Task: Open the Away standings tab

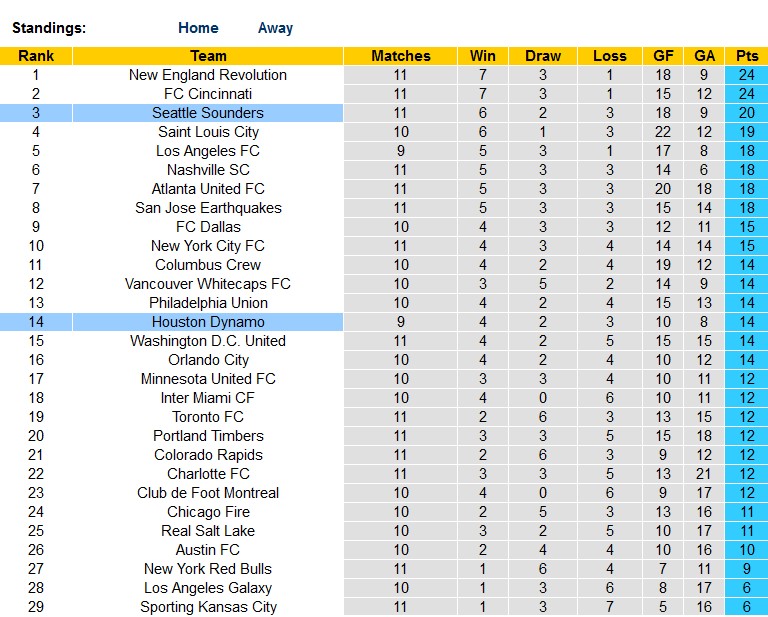Action: (x=275, y=28)
